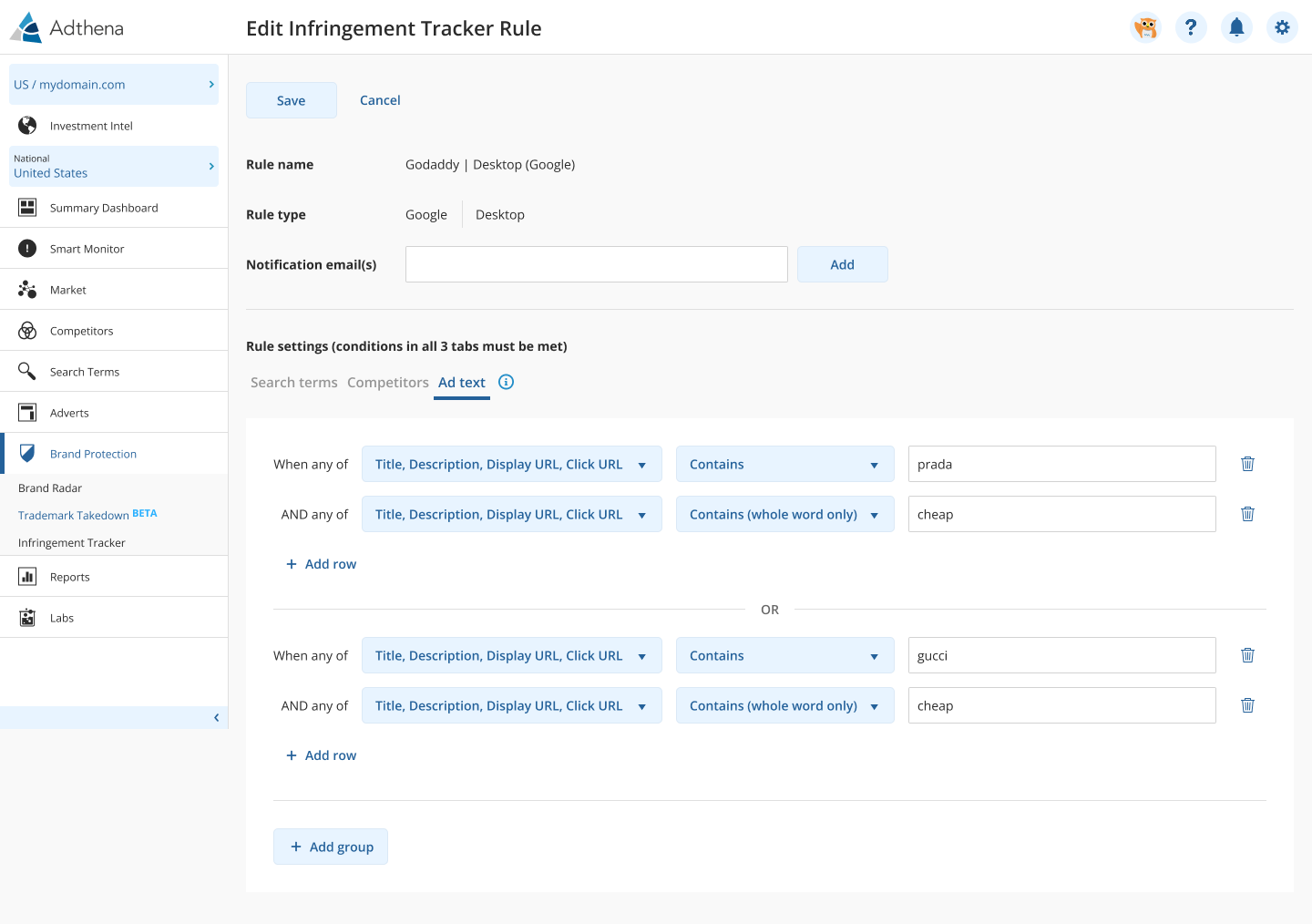Delete the gucci condition row
1312x924 pixels.
pos(1247,655)
